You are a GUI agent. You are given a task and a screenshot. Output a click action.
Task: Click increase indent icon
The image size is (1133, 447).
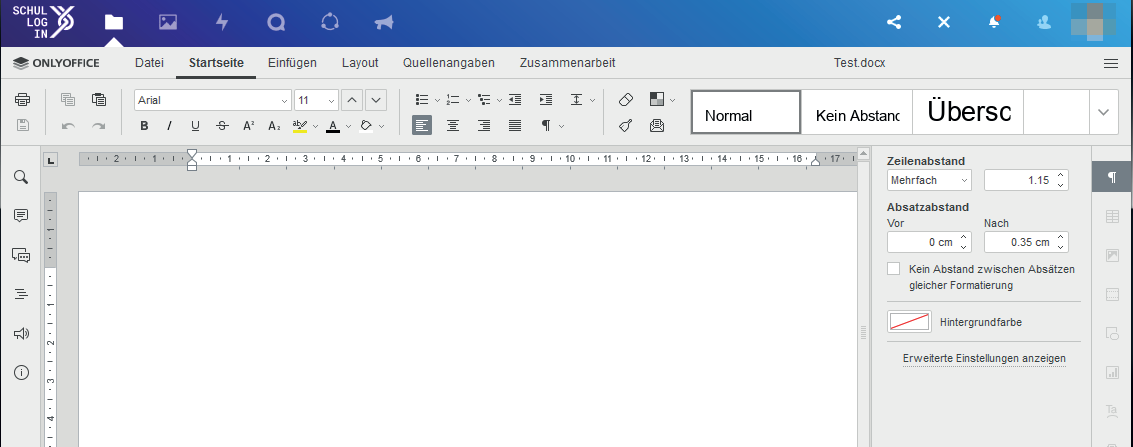(x=546, y=100)
